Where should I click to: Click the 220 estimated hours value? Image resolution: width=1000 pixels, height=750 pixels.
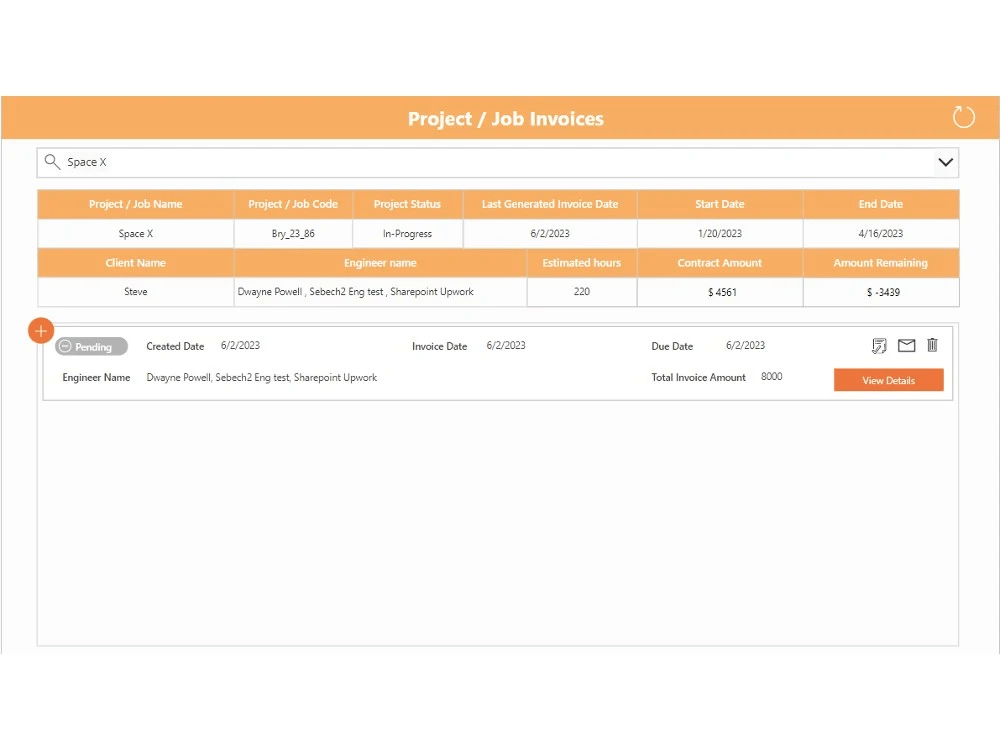click(x=582, y=291)
